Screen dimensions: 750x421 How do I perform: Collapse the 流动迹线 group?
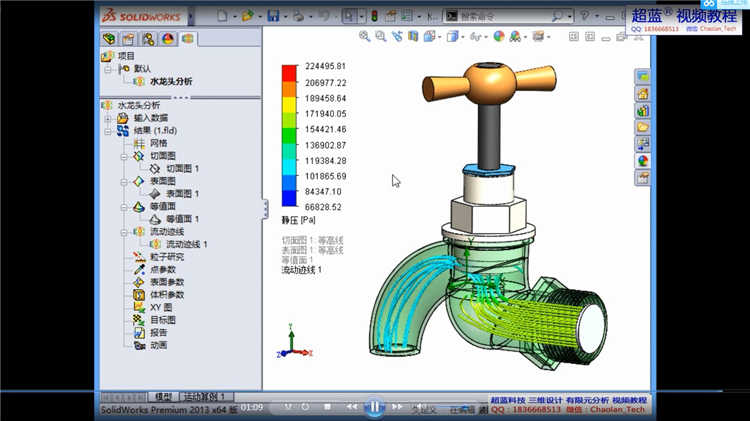click(x=124, y=232)
